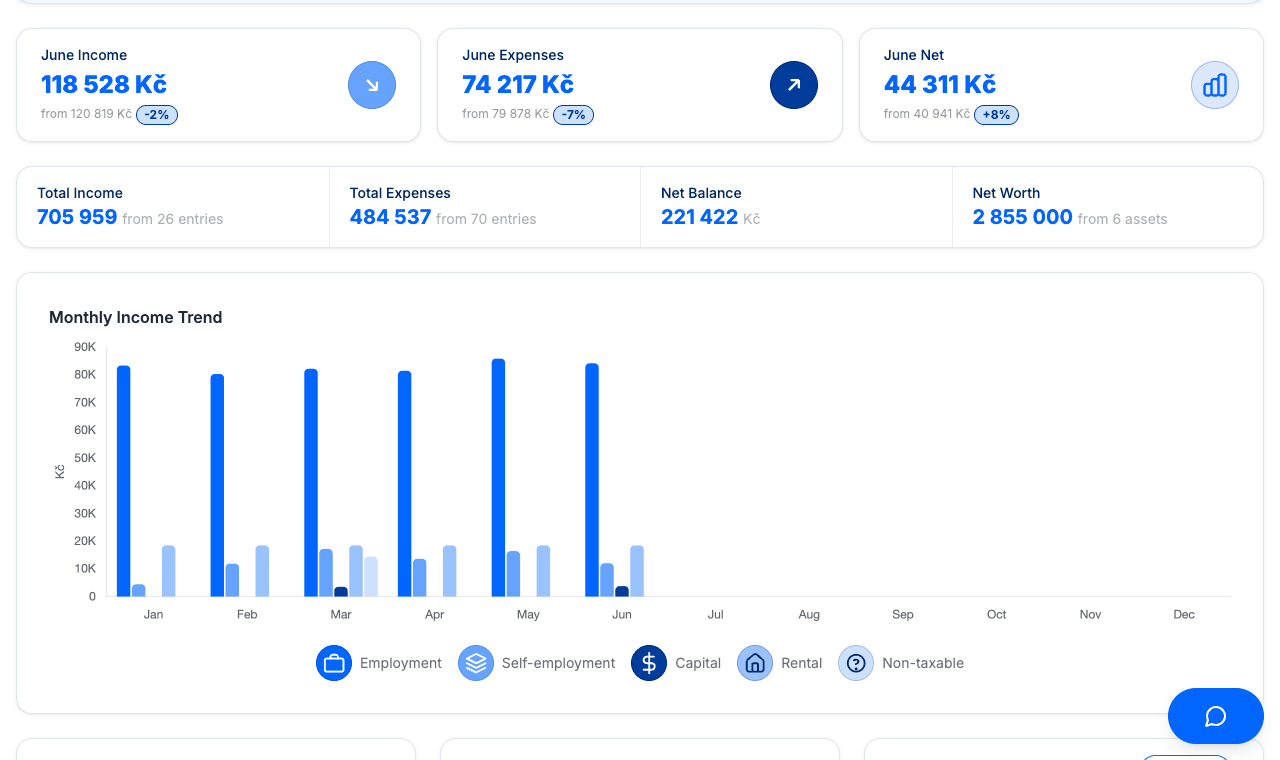Click the June Capital dark bar

pyautogui.click(x=622, y=591)
